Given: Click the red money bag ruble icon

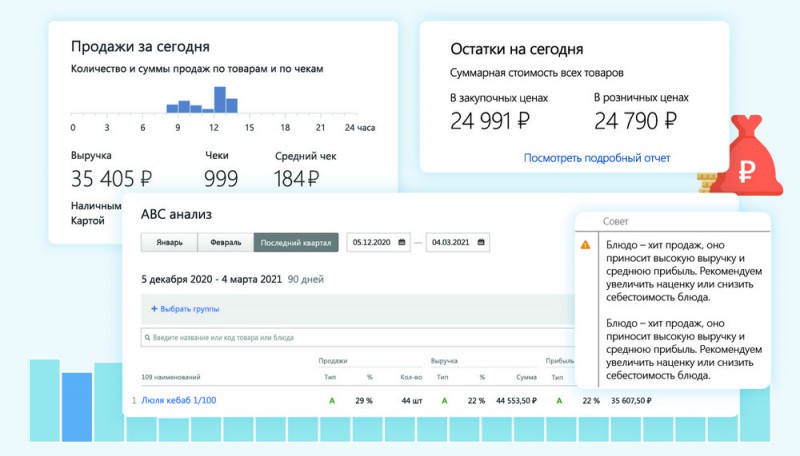Looking at the screenshot, I should click(745, 162).
